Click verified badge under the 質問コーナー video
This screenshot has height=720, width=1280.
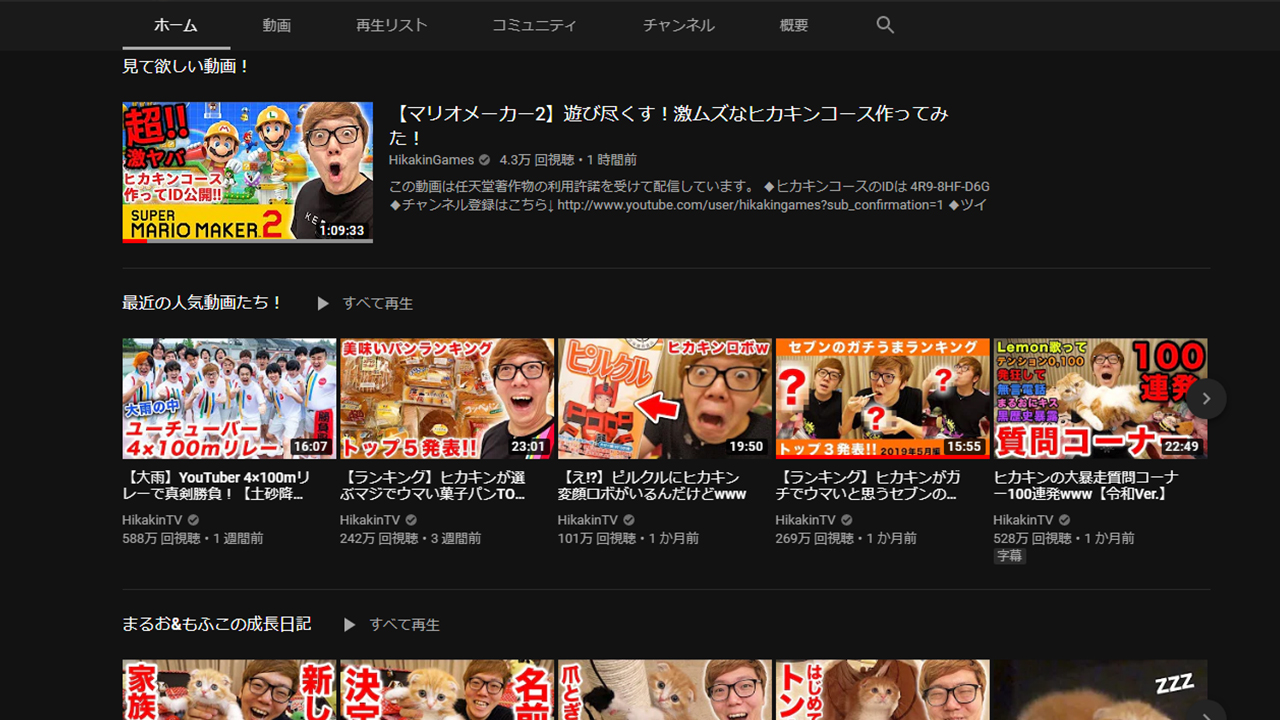(1064, 520)
